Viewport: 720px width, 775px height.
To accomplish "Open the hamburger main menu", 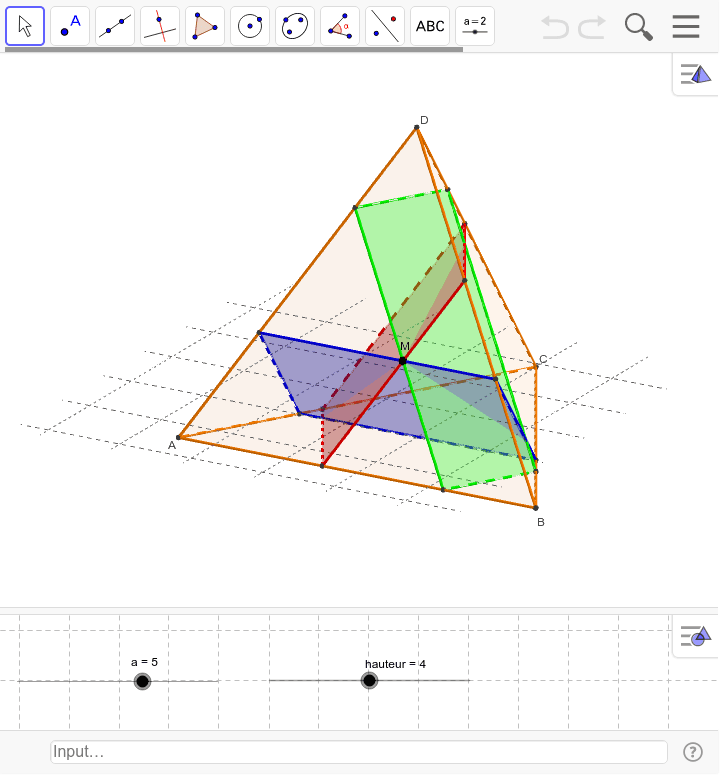I will pos(686,26).
